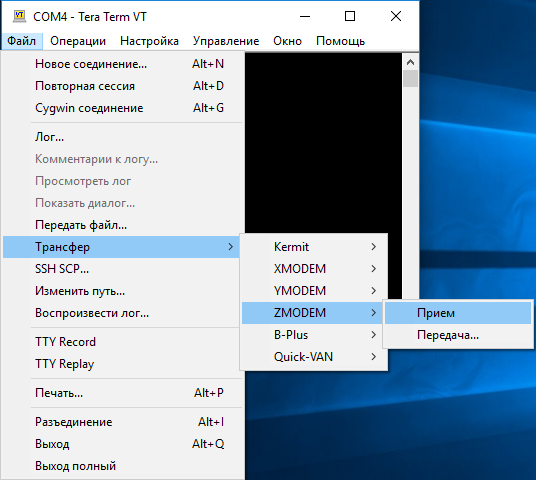Open the Операции menu
The height and width of the screenshot is (480, 536).
pos(78,41)
